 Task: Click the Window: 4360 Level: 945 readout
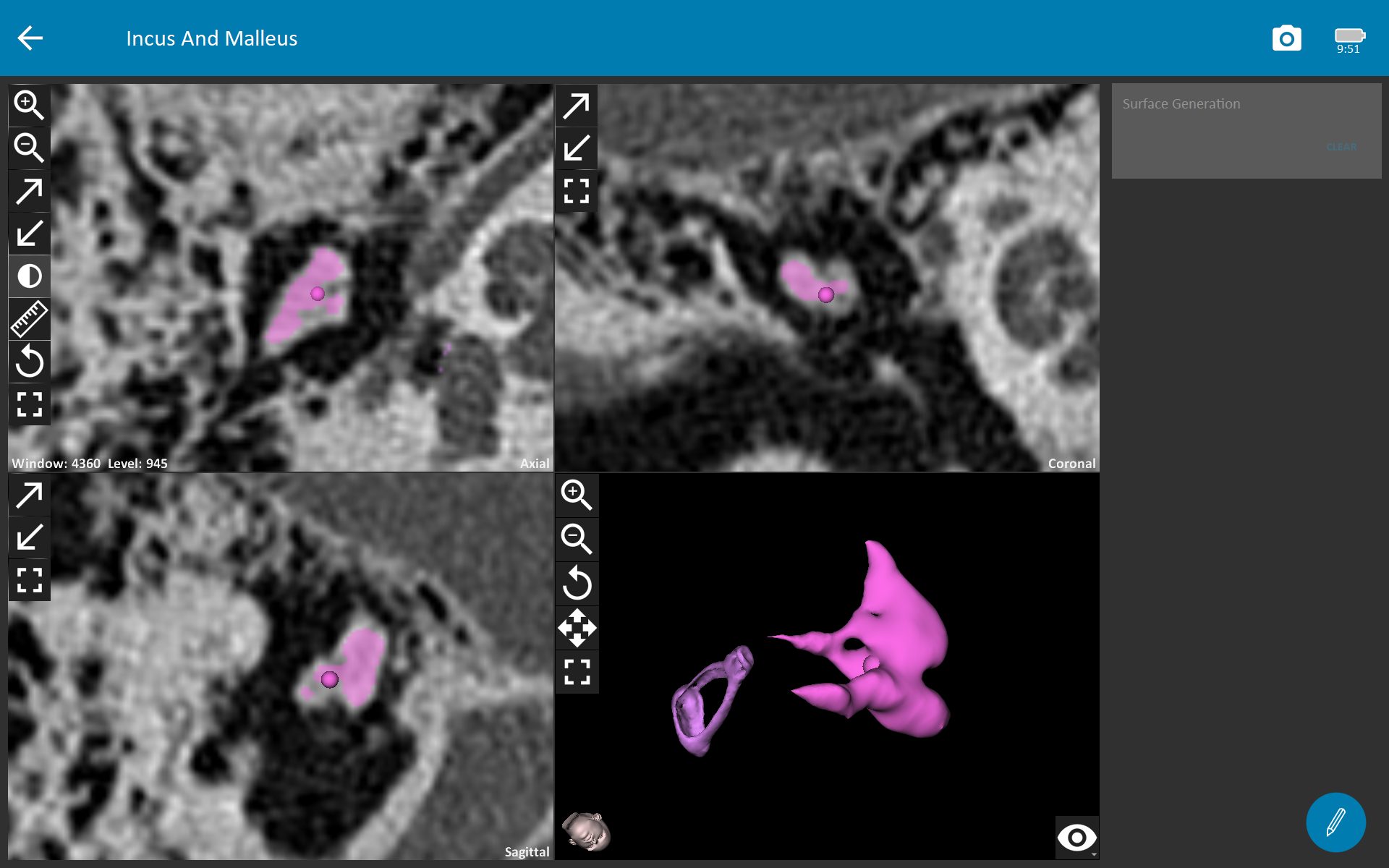(x=90, y=464)
